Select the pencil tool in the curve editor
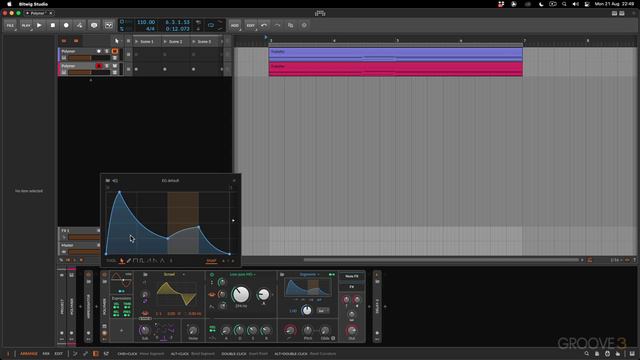Viewport: 640px width, 360px height. click(129, 260)
